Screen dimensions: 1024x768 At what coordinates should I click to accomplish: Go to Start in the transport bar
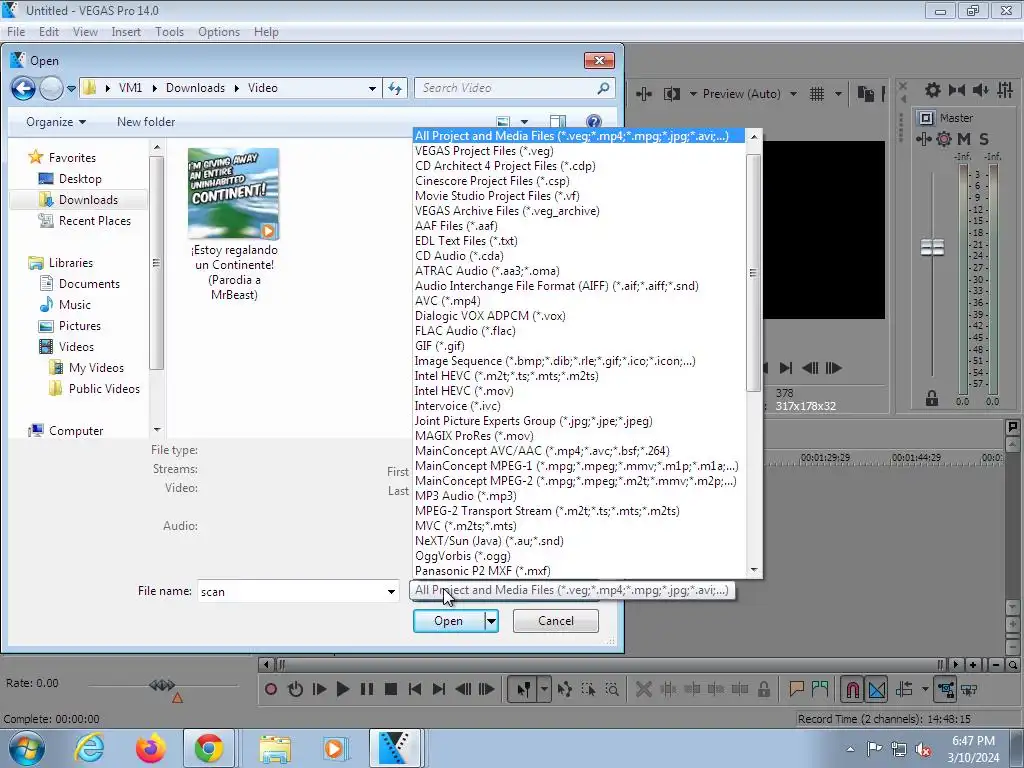pyautogui.click(x=415, y=689)
